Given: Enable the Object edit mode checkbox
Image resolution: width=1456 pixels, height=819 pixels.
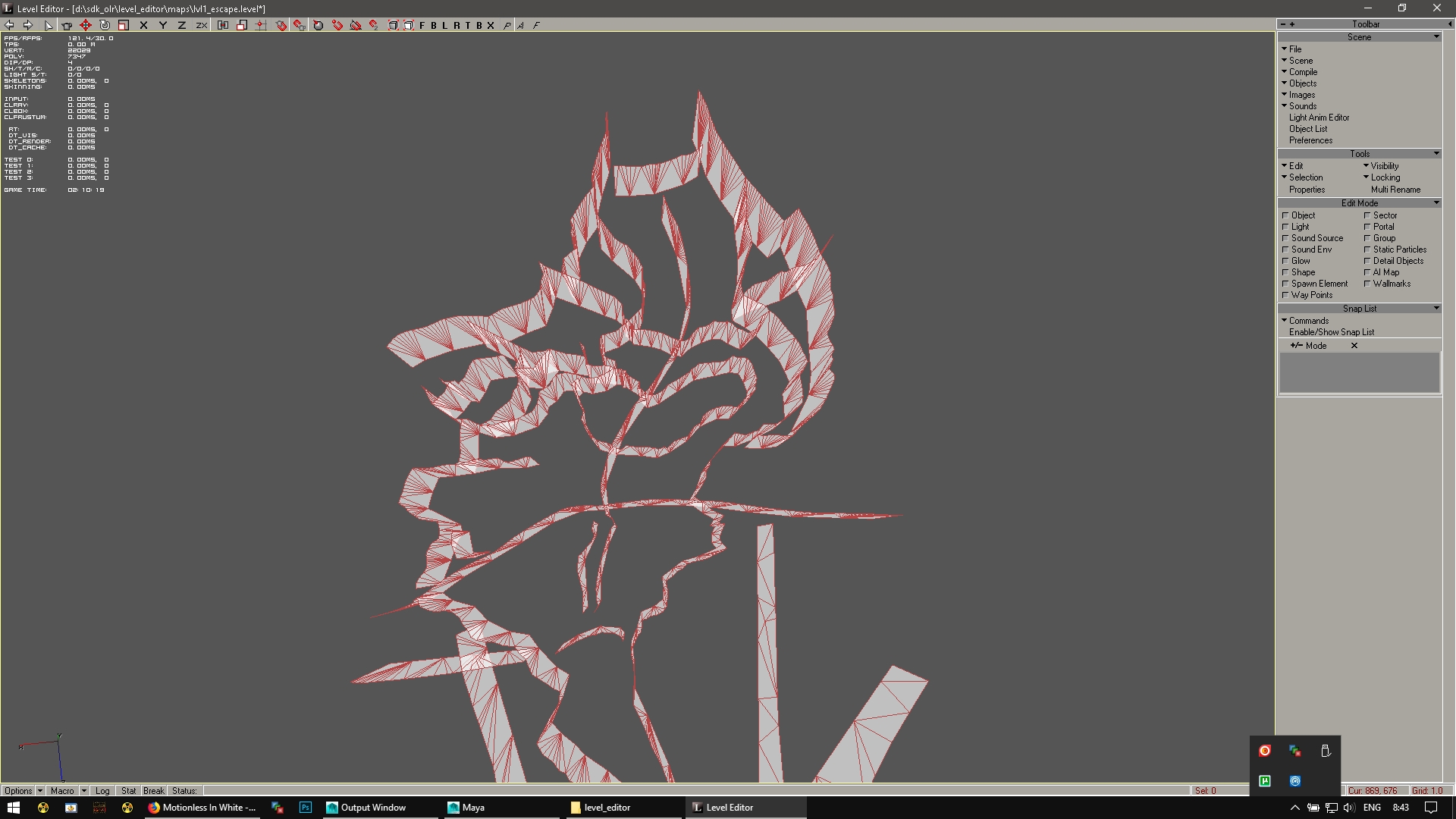Looking at the screenshot, I should point(1285,215).
